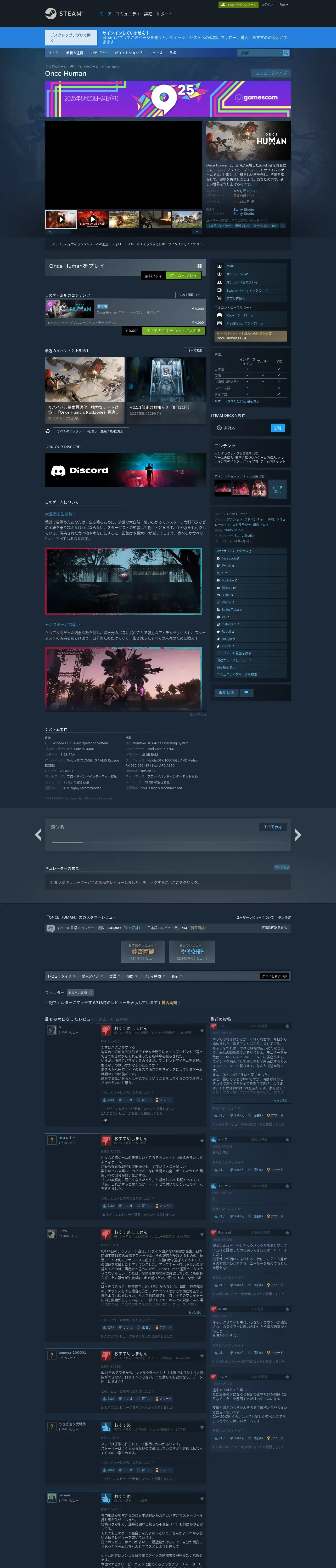Click the アプリ内購入 cart icon
The width and height of the screenshot is (336, 1568).
point(220,298)
